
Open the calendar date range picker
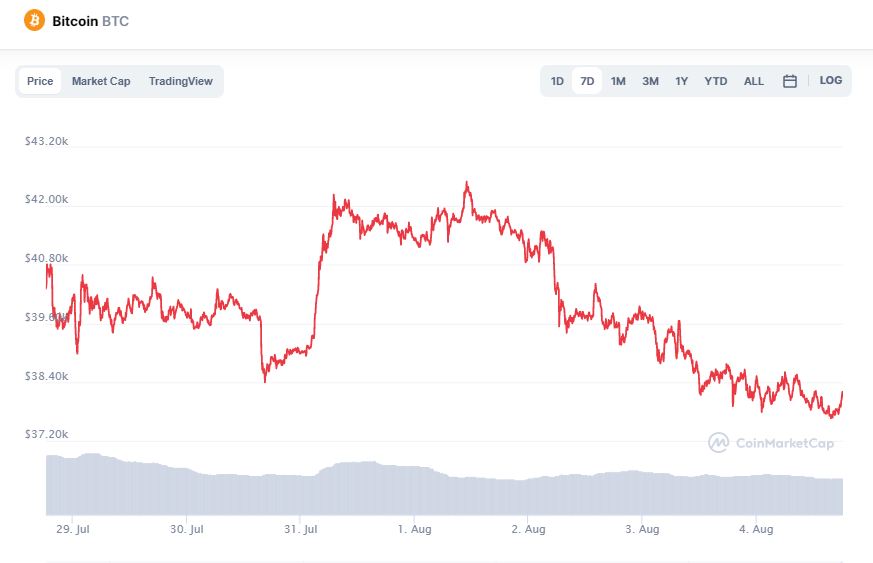click(x=789, y=81)
